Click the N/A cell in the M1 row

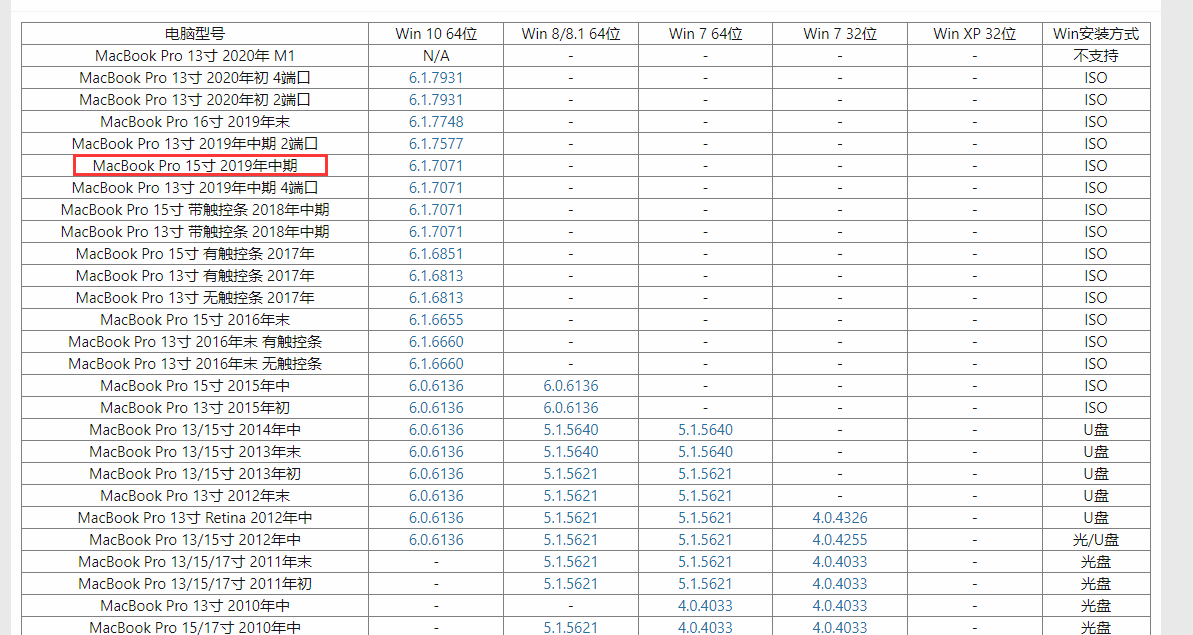tap(436, 56)
